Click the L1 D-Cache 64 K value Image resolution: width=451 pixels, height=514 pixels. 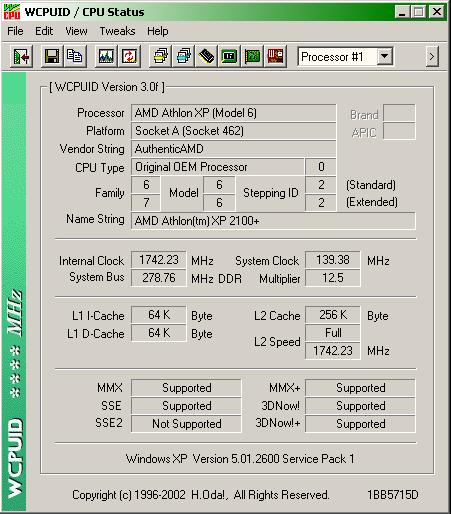(159, 333)
